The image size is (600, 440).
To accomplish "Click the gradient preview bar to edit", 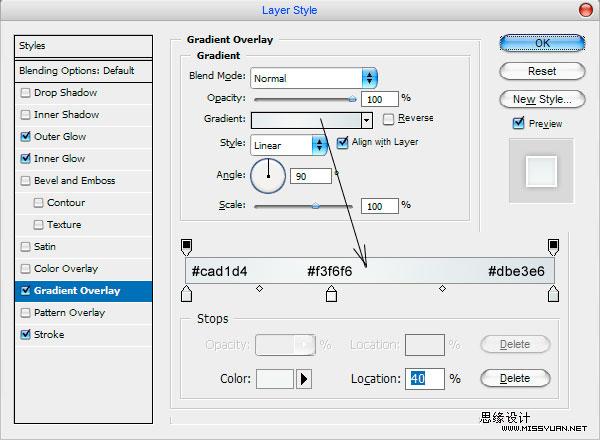I will coord(305,121).
